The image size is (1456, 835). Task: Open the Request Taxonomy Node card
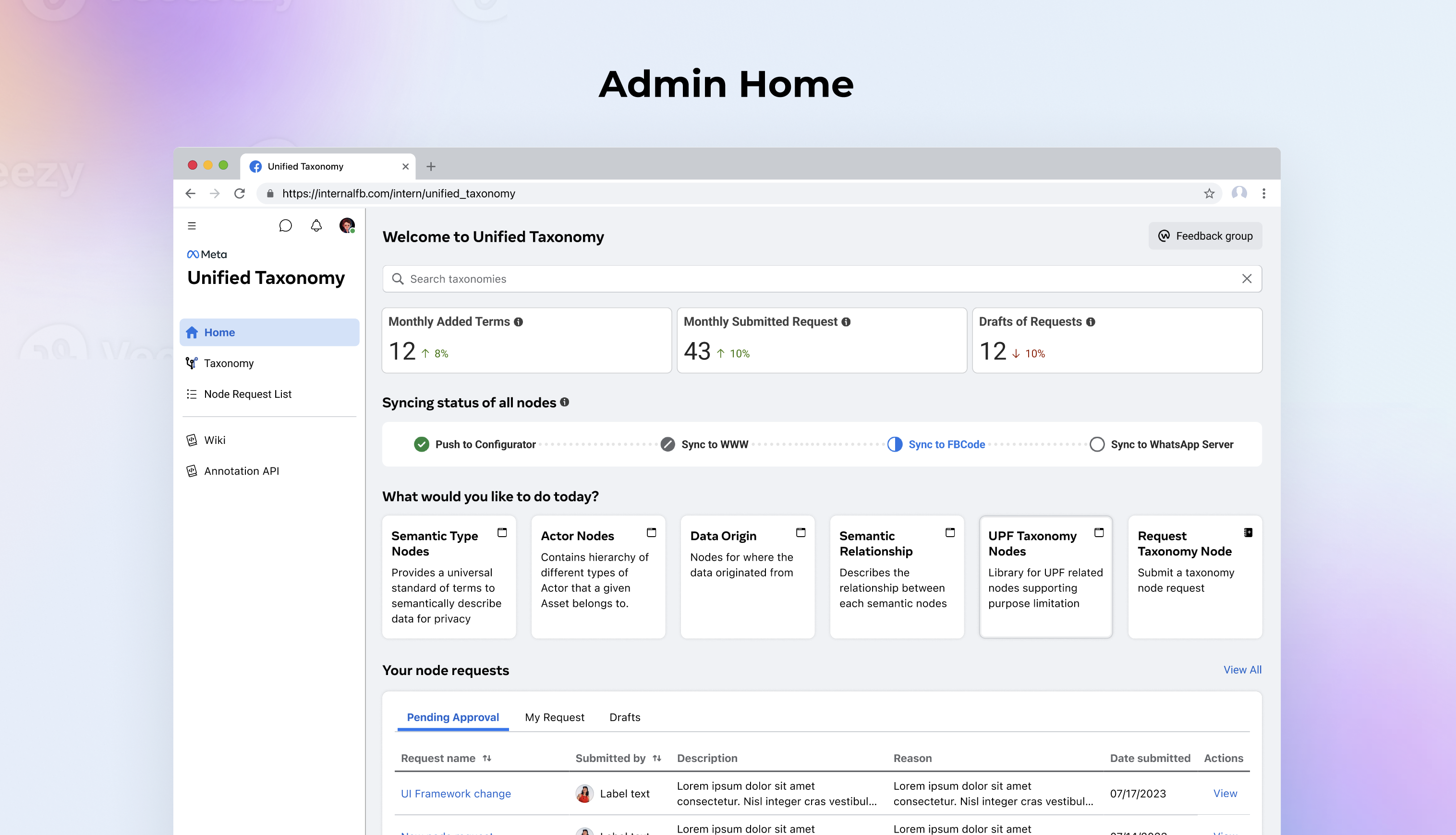(x=1195, y=577)
